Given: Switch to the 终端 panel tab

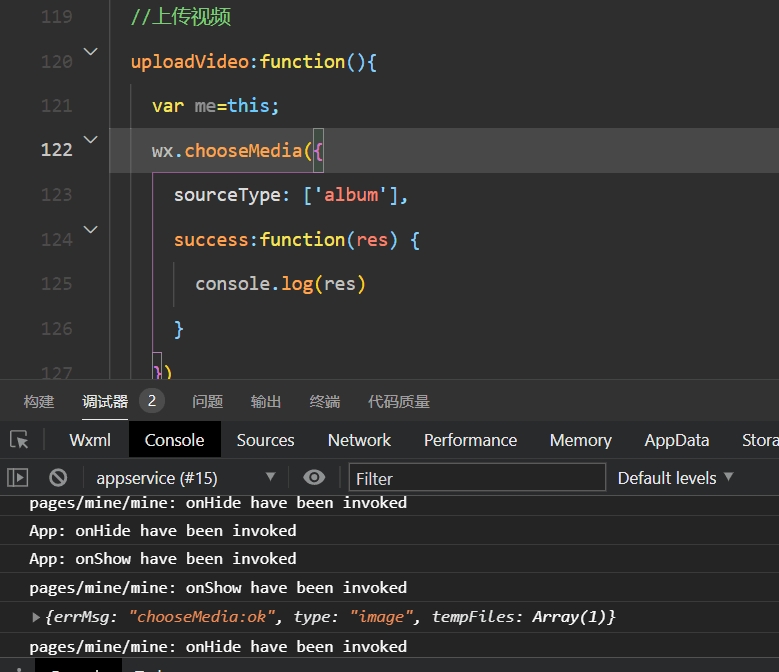Looking at the screenshot, I should [324, 401].
